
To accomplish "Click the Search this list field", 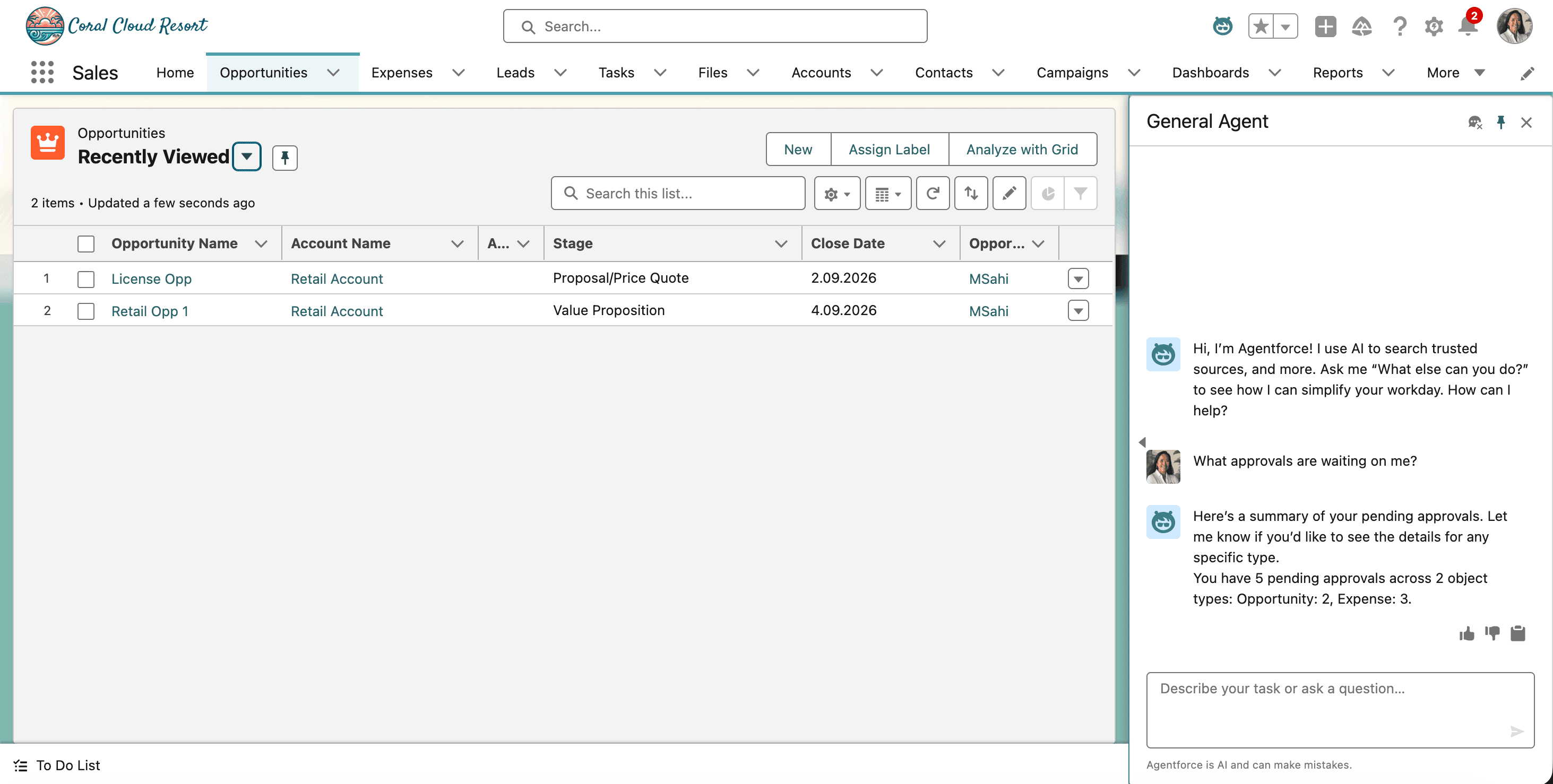I will (678, 193).
